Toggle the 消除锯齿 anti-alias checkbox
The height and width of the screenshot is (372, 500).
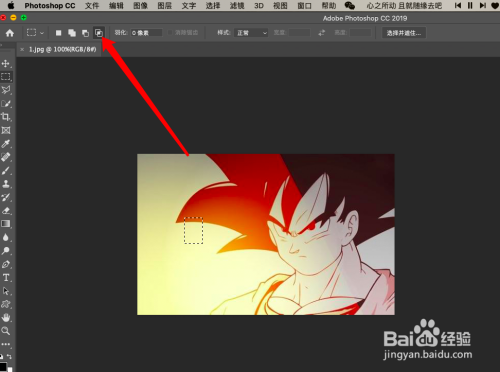170,33
